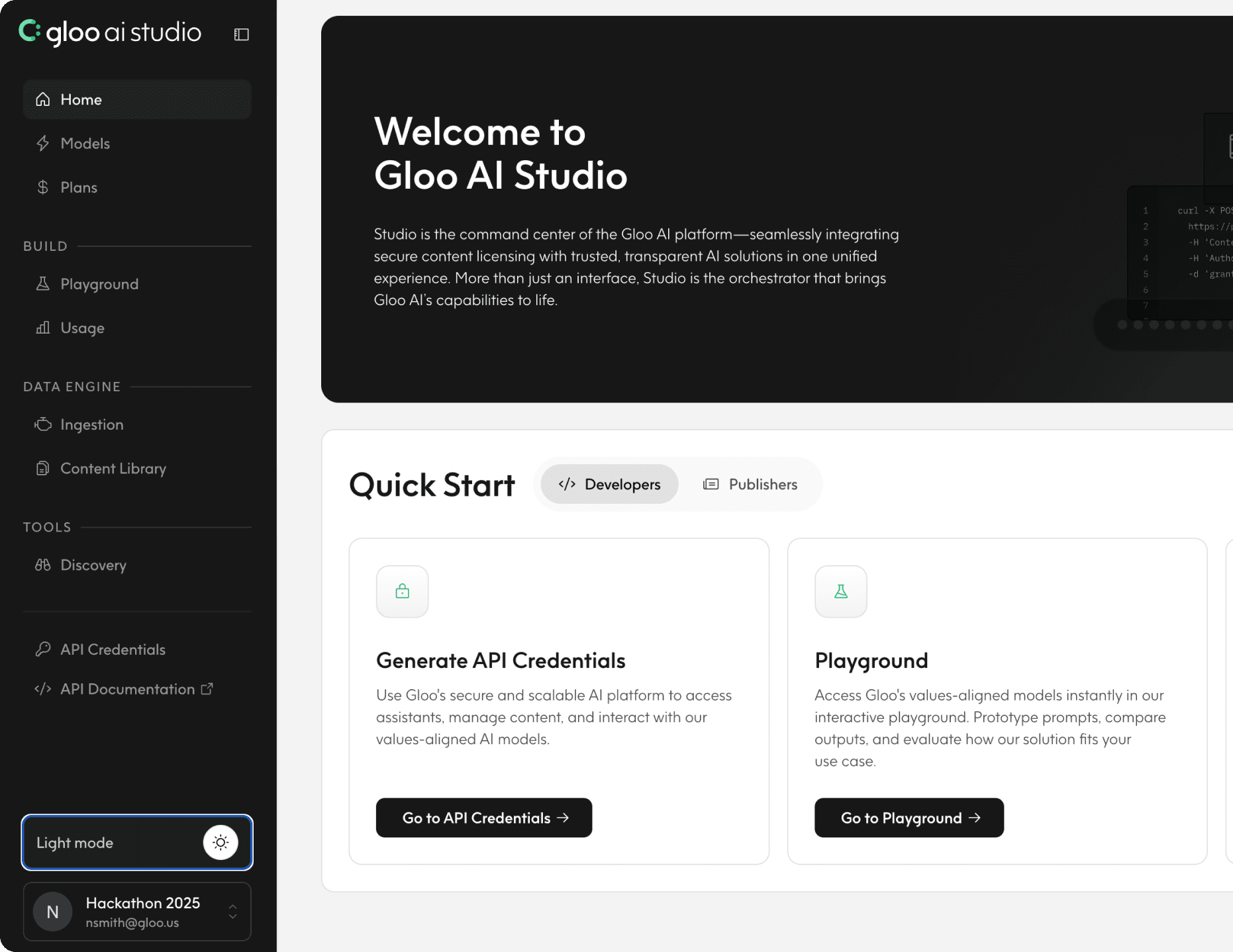Click the Gloo logo mark
Image resolution: width=1233 pixels, height=952 pixels.
click(x=30, y=31)
